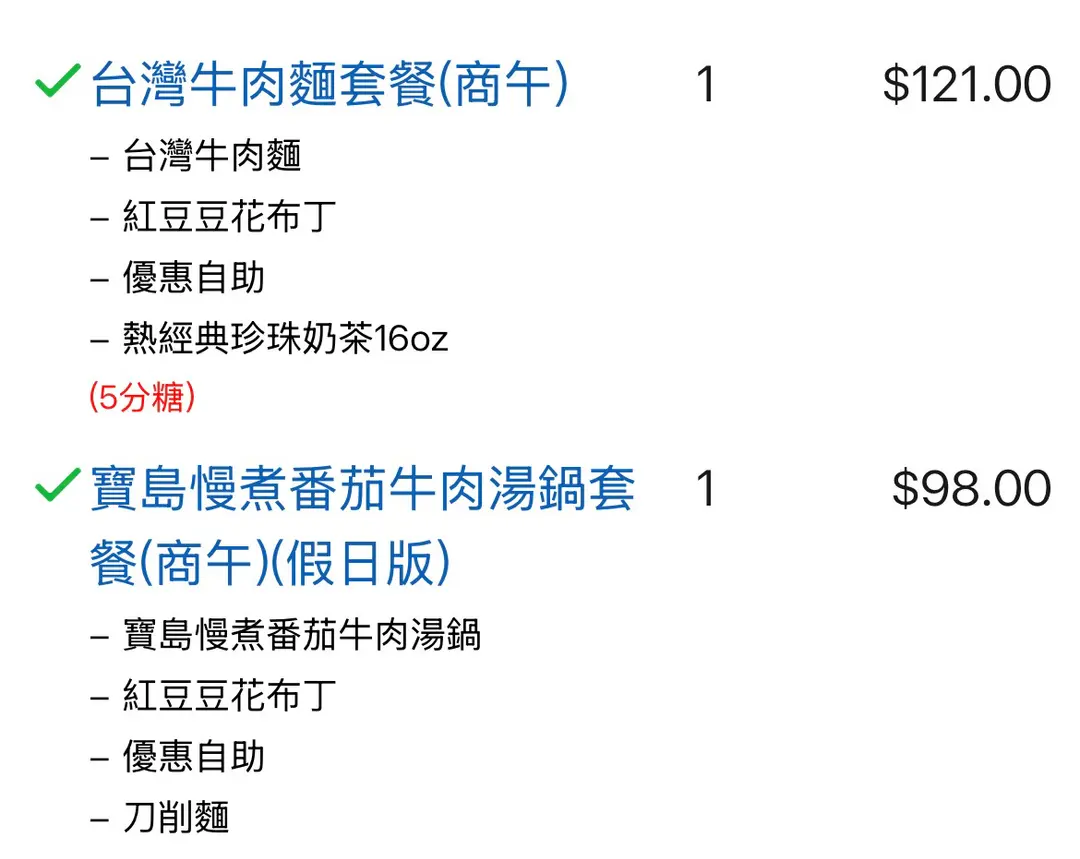Select 優惠自助 under the 台灣牛肉麵套餐
This screenshot has width=1080, height=859.
pyautogui.click(x=194, y=278)
